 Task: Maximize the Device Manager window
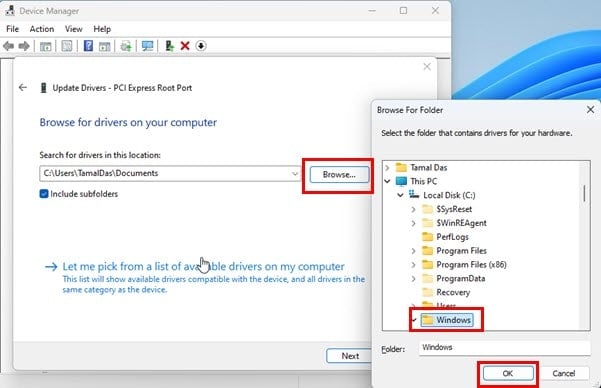point(403,11)
